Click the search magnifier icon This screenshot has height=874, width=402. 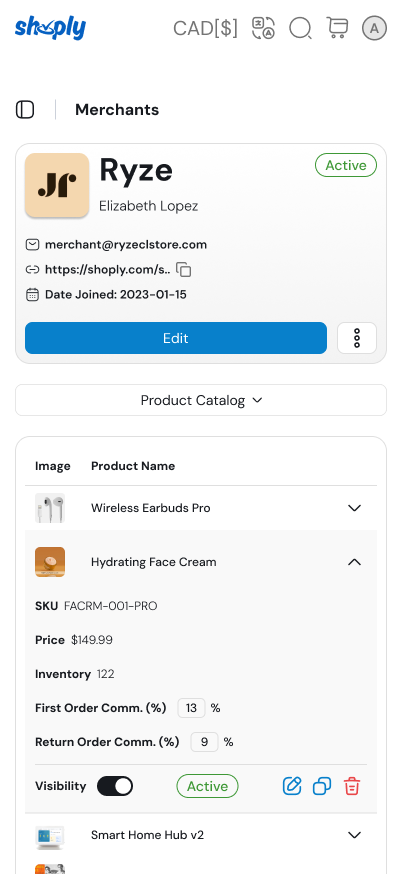(300, 28)
